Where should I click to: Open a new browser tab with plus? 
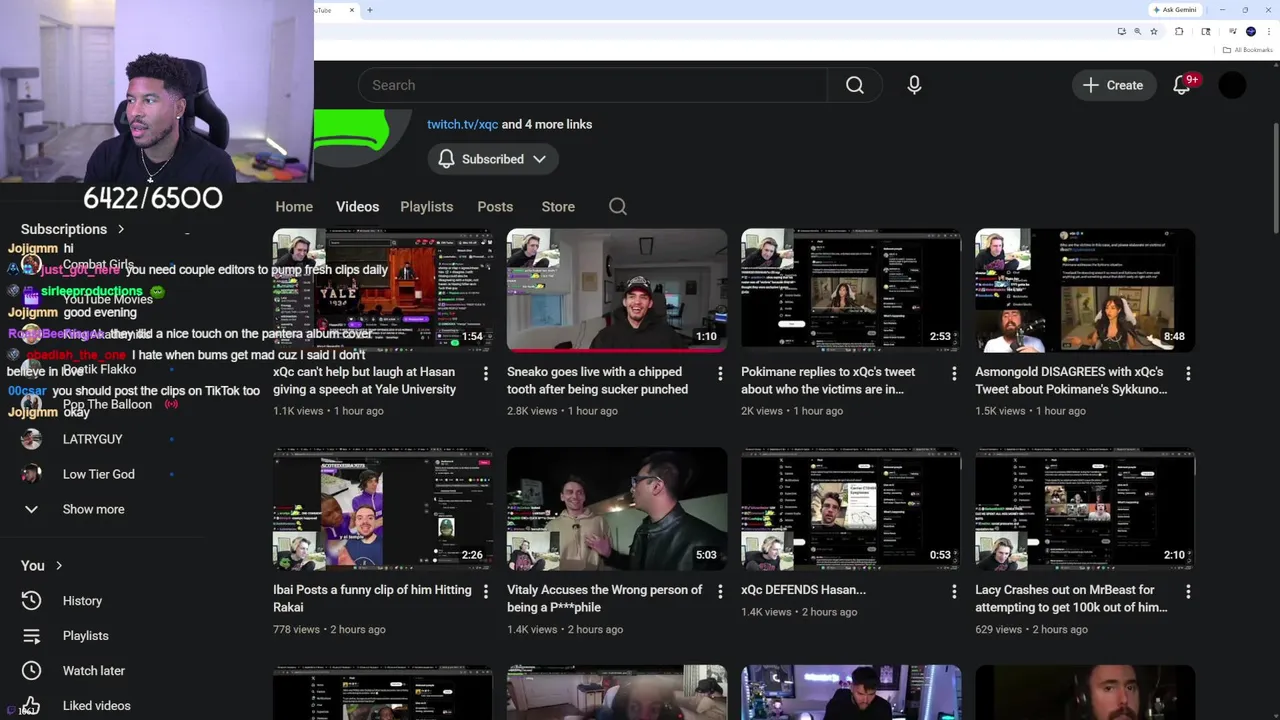click(370, 10)
